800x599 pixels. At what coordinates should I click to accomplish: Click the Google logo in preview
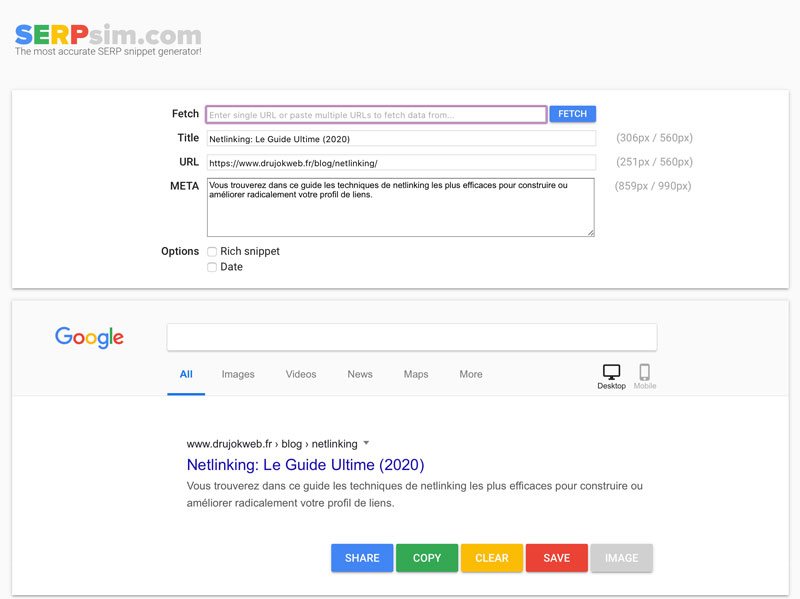coord(89,337)
